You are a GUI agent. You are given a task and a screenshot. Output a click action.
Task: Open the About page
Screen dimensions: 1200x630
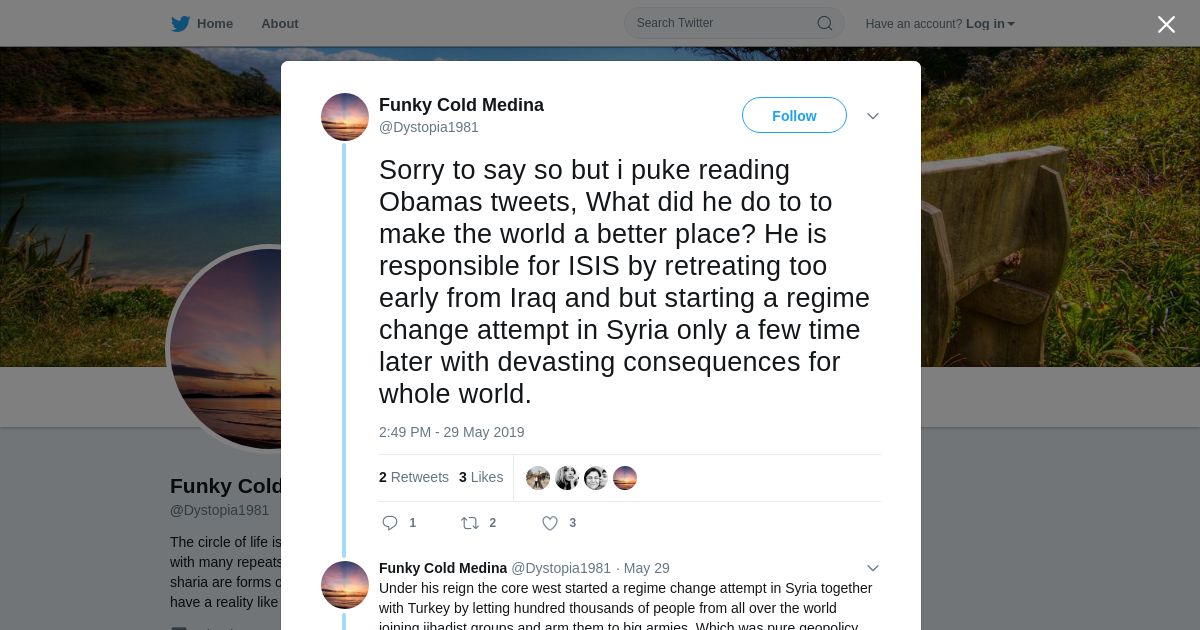[x=280, y=24]
